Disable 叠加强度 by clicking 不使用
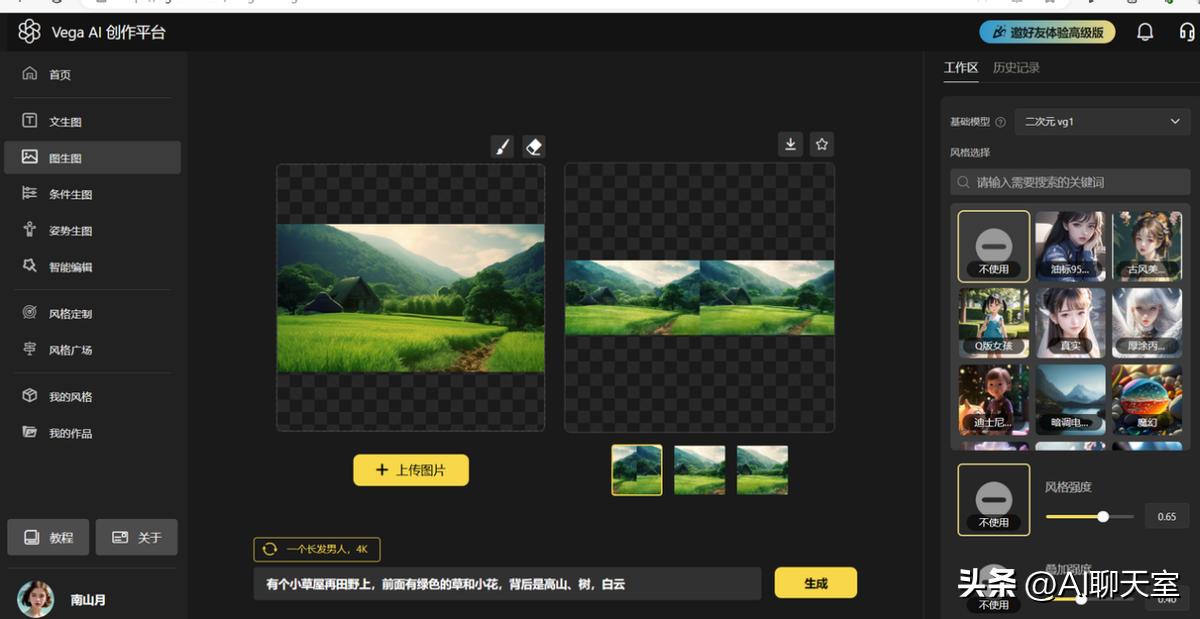 point(993,597)
